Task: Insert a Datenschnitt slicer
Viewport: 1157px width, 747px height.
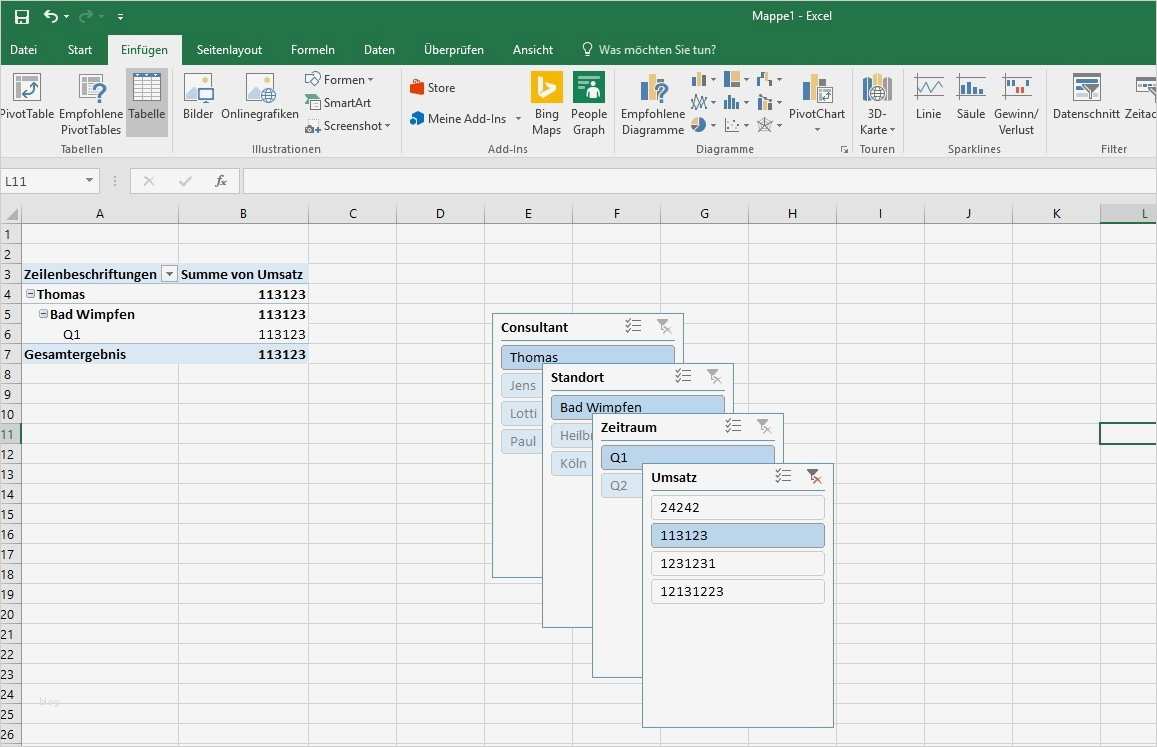Action: [x=1085, y=100]
